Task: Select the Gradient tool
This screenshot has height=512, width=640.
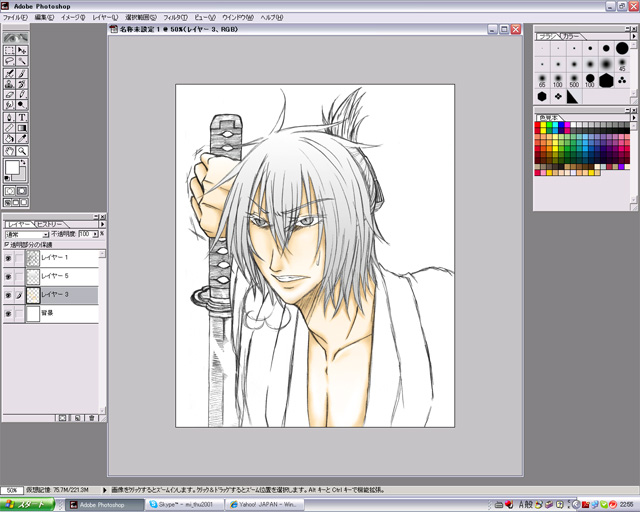Action: pos(22,128)
